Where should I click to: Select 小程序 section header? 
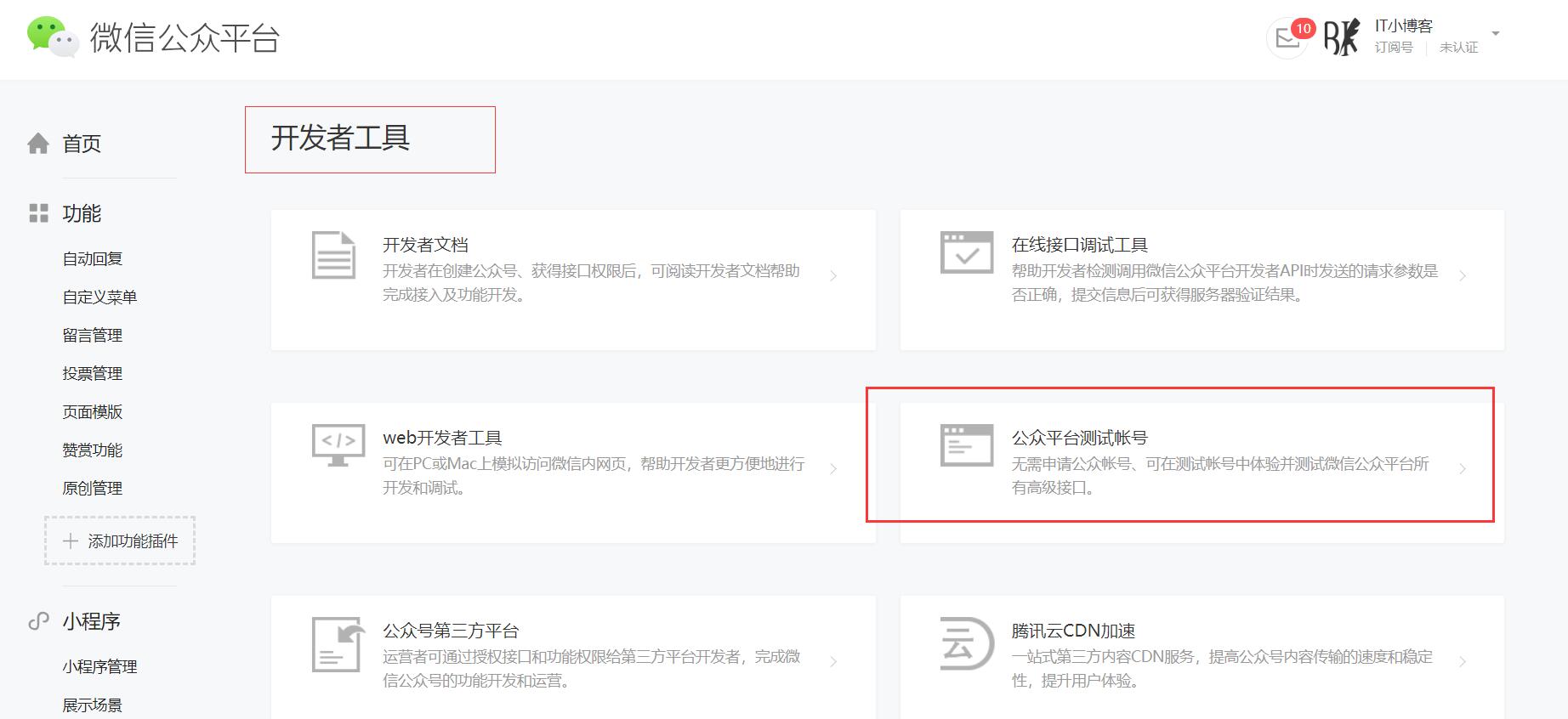[91, 621]
